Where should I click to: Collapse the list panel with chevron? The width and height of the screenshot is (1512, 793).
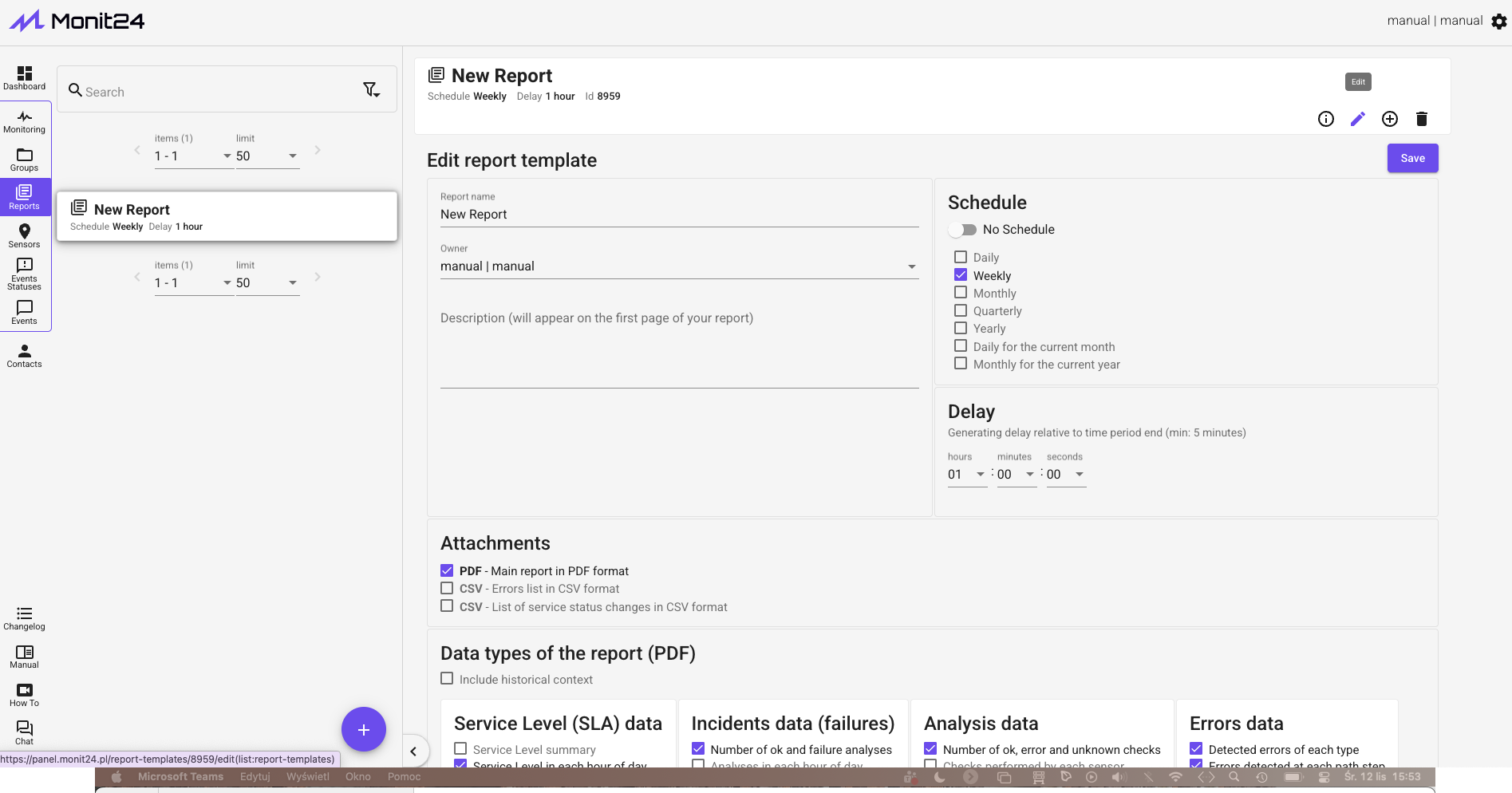[x=413, y=751]
